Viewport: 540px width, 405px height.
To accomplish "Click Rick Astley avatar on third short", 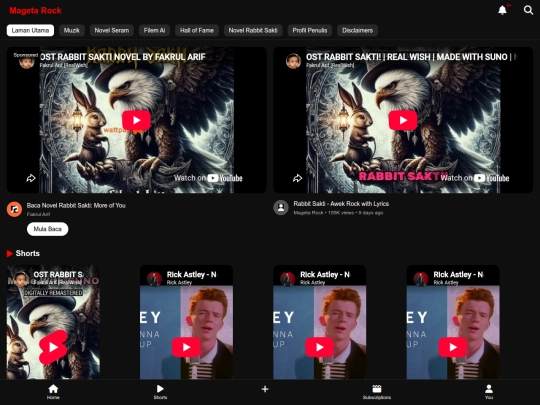I will click(x=421, y=279).
